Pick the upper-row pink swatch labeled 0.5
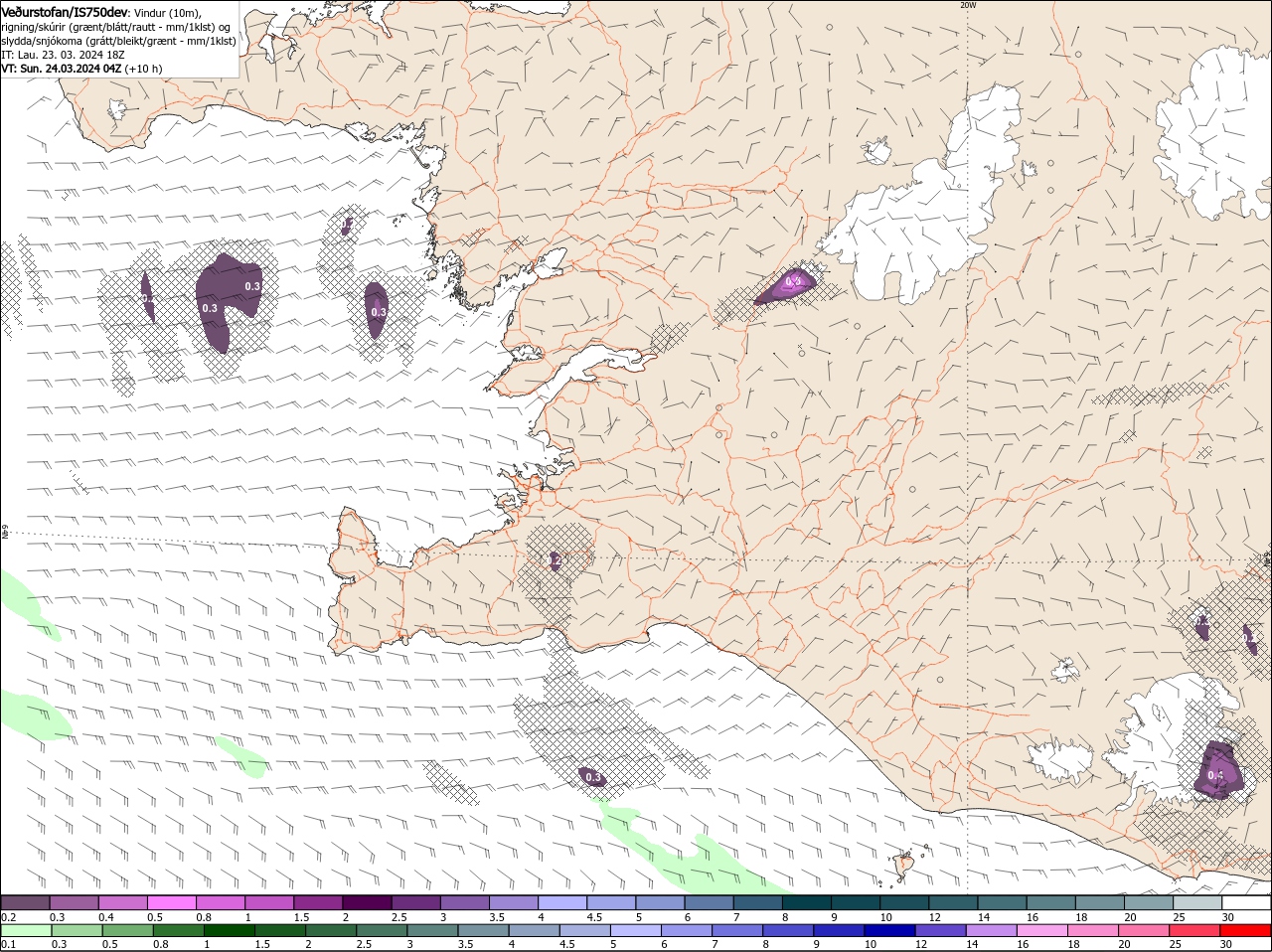Image resolution: width=1272 pixels, height=952 pixels. point(171,902)
